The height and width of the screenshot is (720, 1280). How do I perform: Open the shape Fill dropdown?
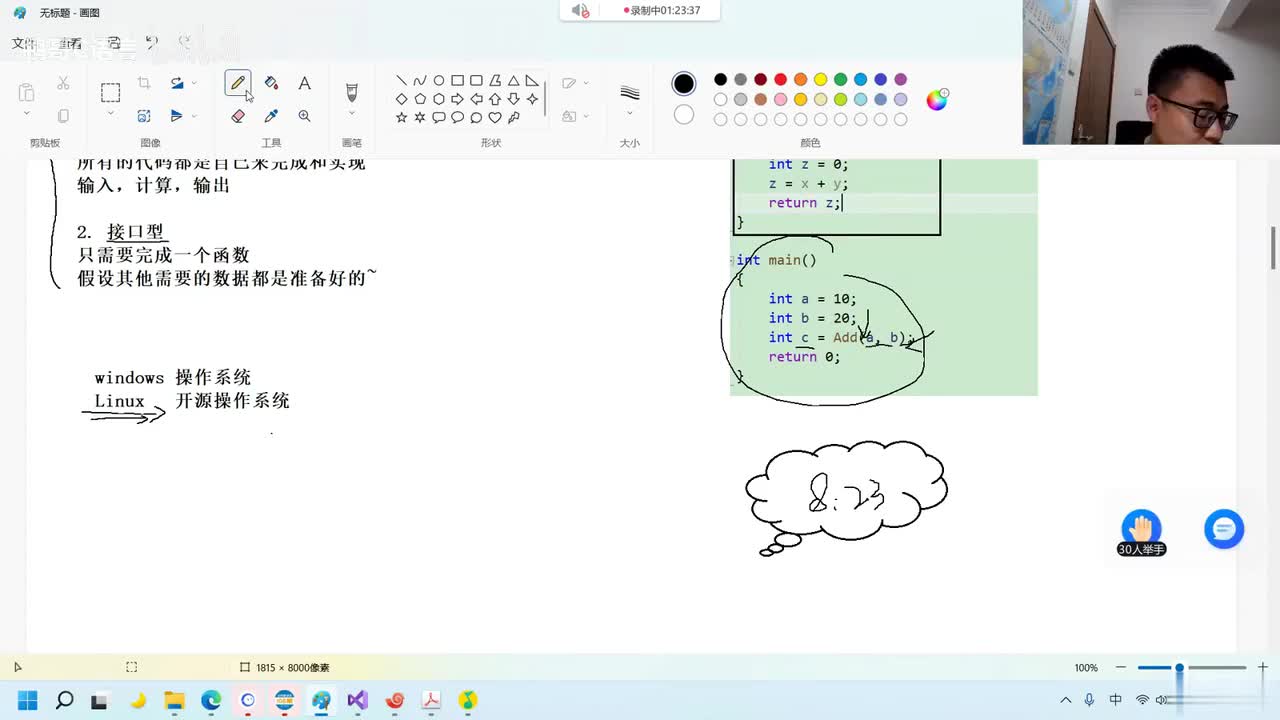(575, 116)
